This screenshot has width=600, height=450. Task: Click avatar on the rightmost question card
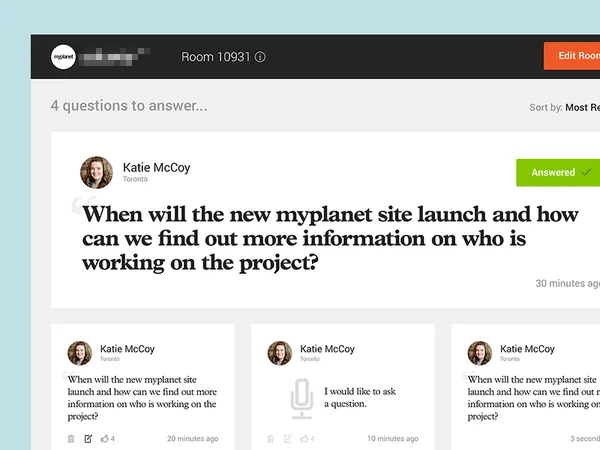480,353
